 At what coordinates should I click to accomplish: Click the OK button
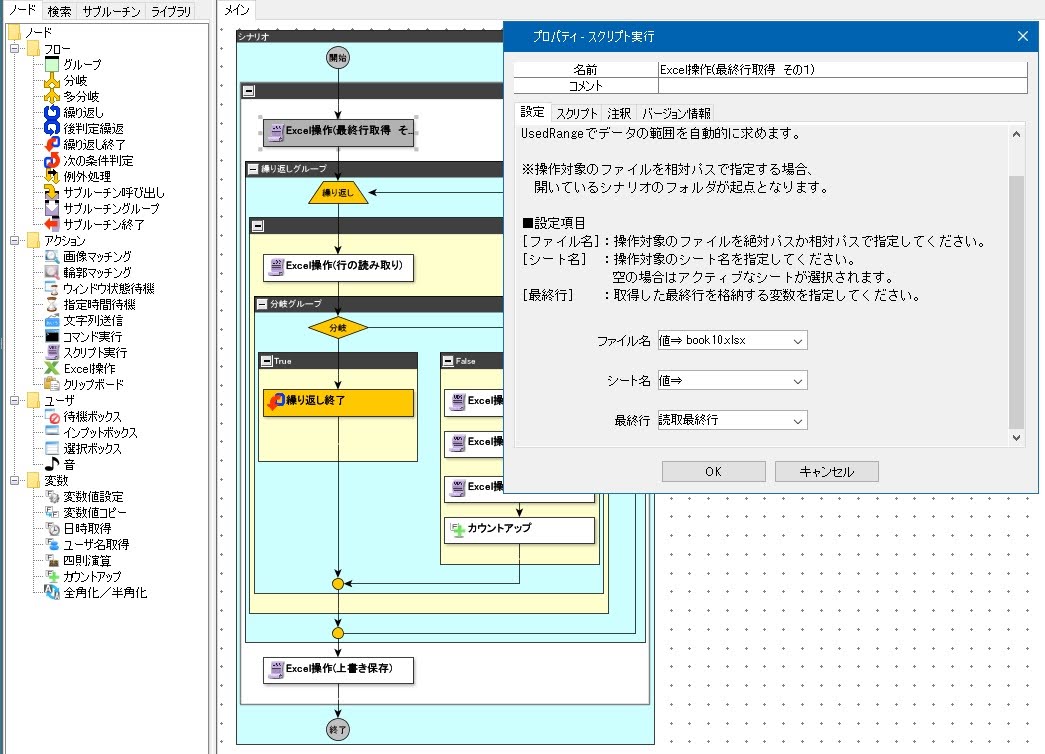coord(713,471)
